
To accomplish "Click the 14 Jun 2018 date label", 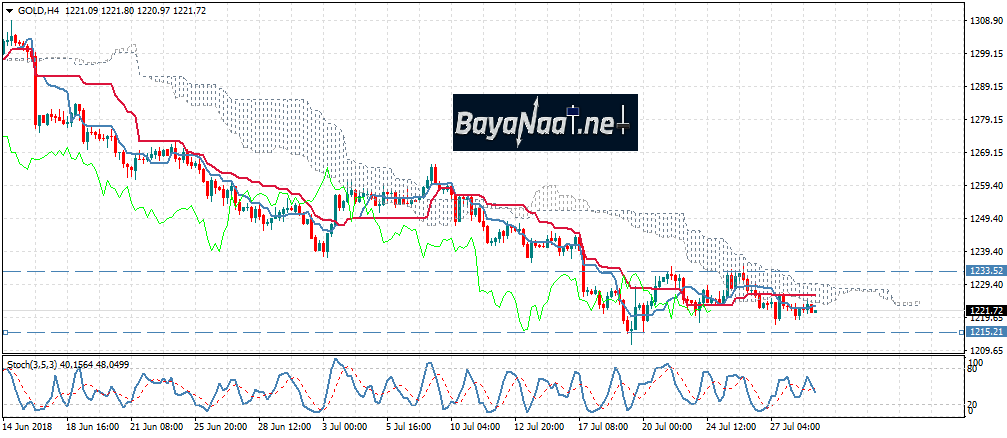I will (28, 425).
